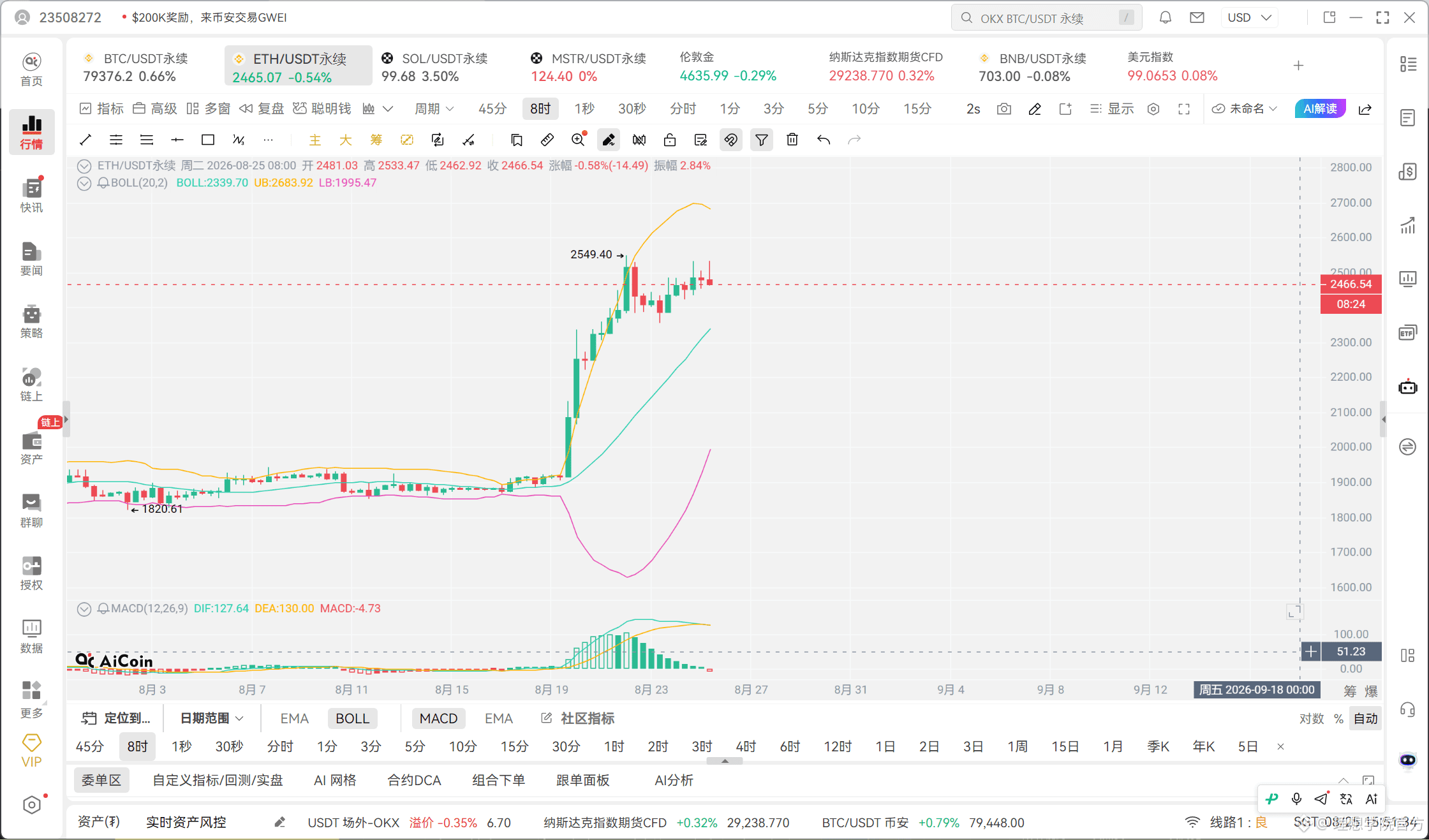1429x840 pixels.
Task: Open 社区指标 community indicators
Action: (x=578, y=719)
